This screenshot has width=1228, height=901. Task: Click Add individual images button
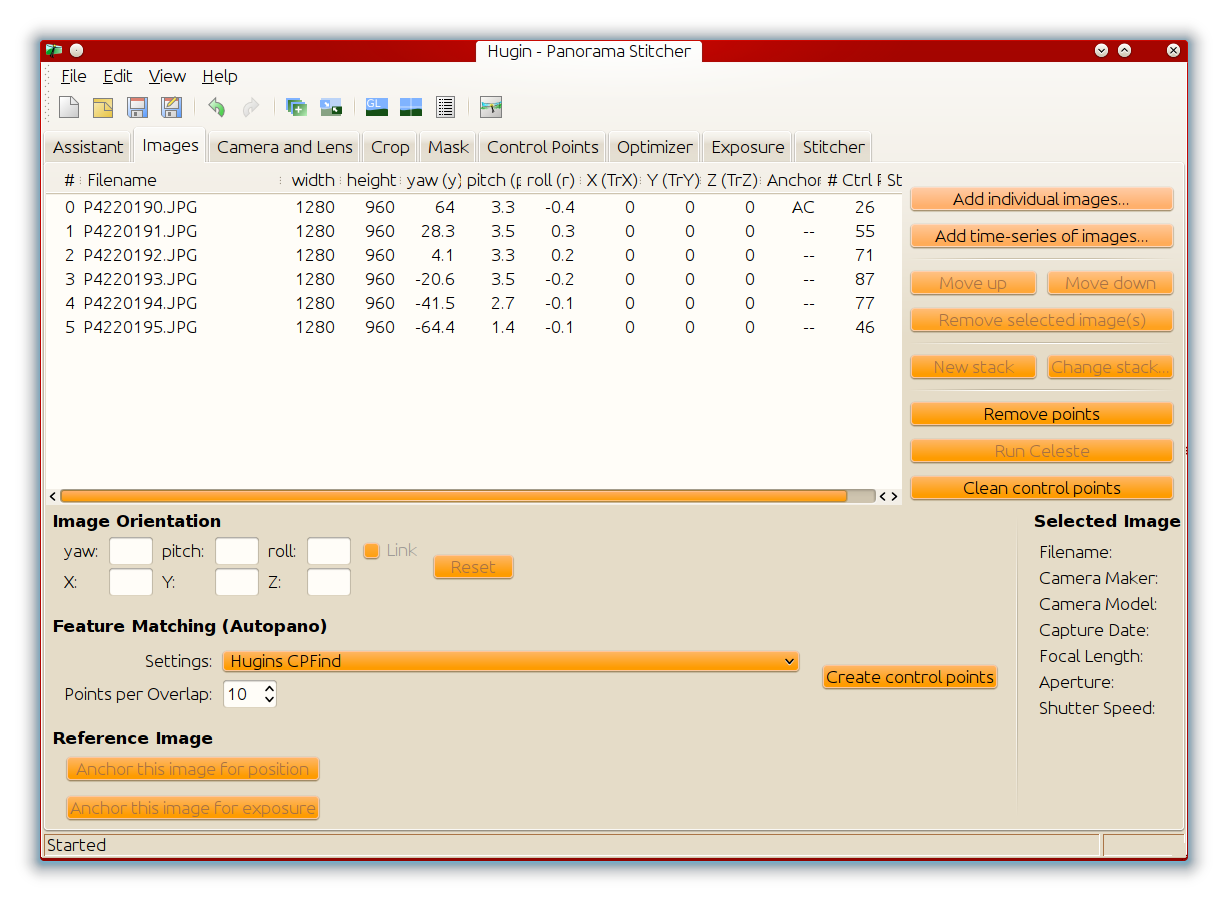point(1041,199)
